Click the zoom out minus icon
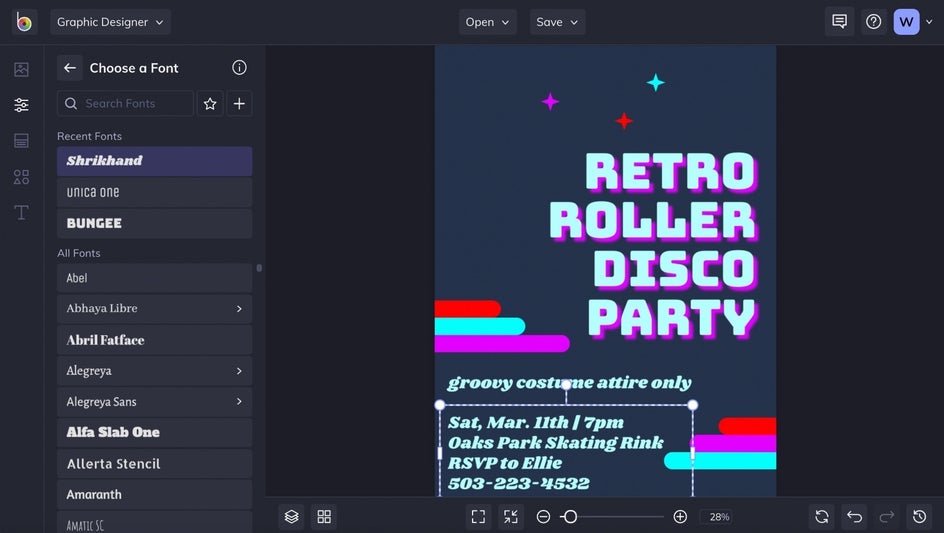This screenshot has height=533, width=944. 543,516
